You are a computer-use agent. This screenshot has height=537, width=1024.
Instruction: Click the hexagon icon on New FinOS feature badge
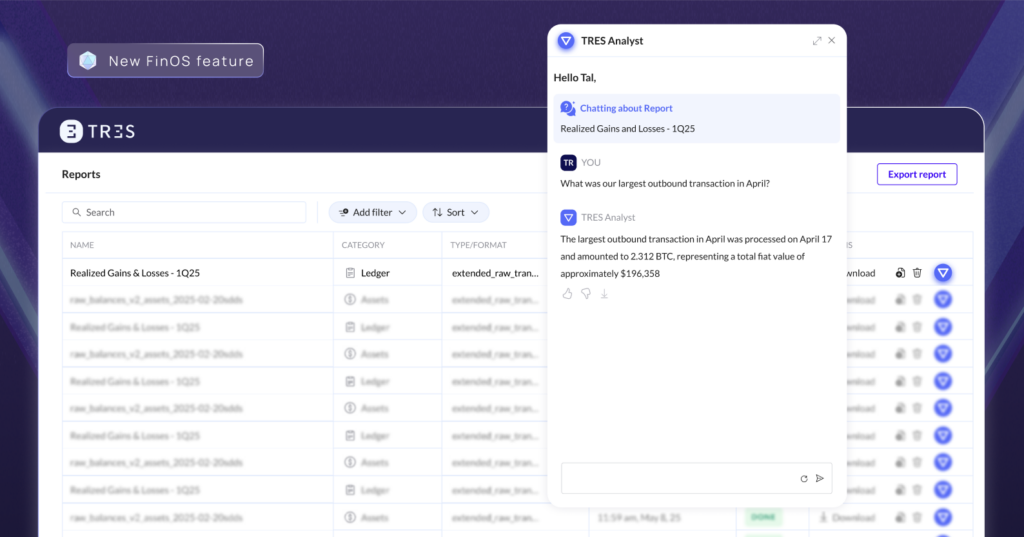pyautogui.click(x=88, y=61)
